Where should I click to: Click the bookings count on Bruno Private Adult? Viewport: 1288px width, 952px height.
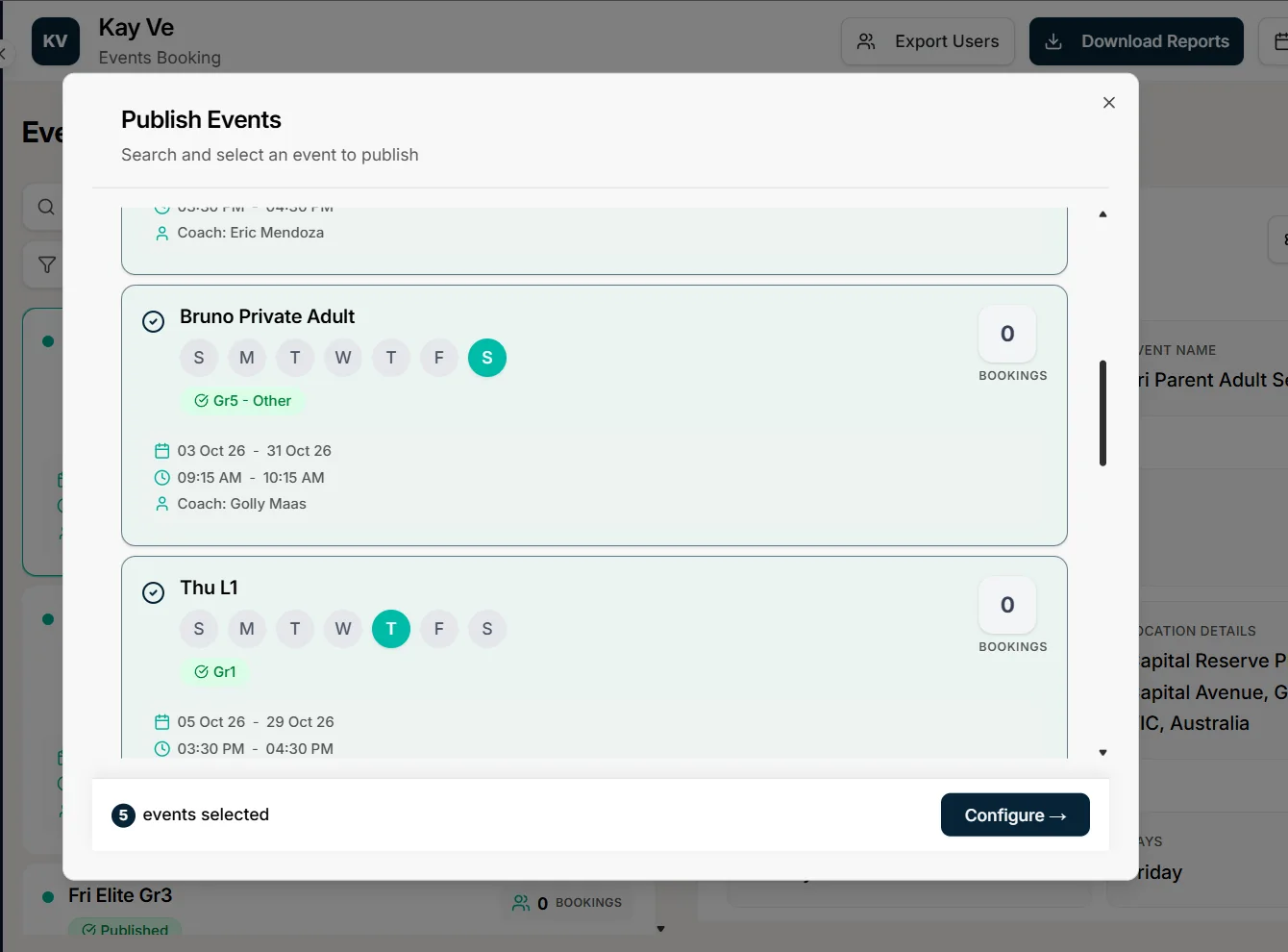point(1007,334)
